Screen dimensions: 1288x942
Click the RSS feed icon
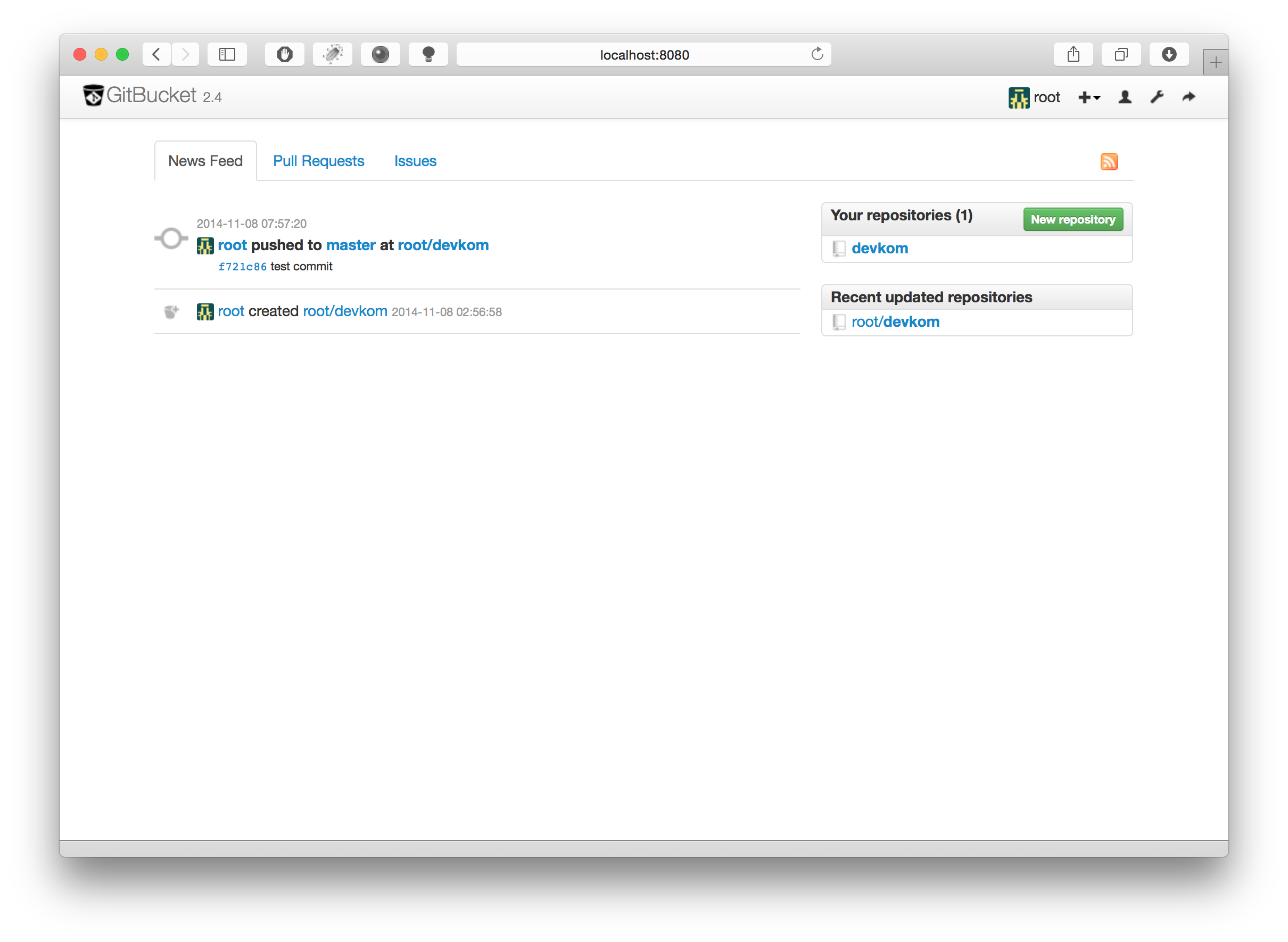(x=1109, y=161)
